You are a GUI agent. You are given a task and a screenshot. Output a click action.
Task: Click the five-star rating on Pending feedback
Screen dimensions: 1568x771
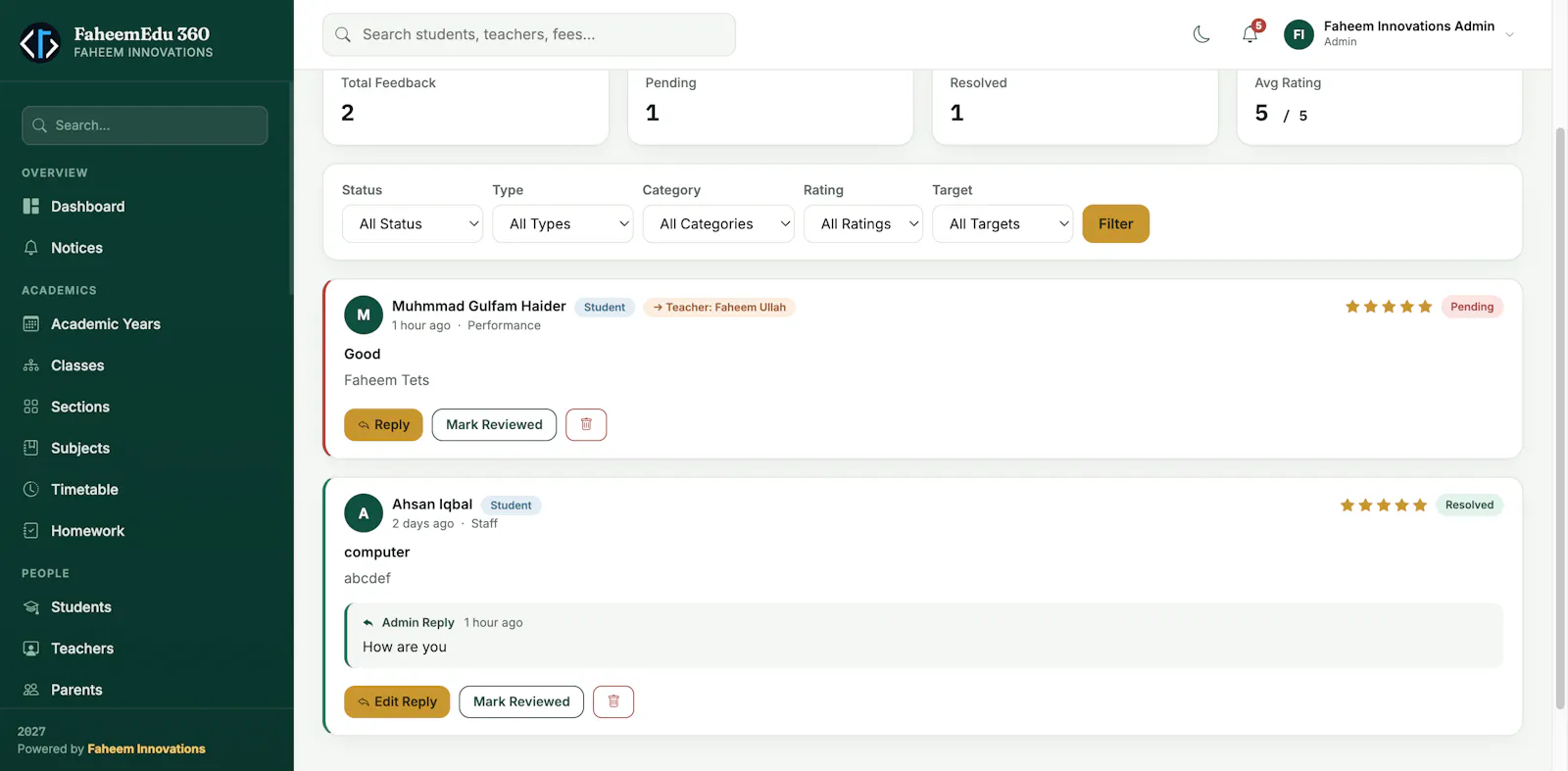click(x=1389, y=307)
